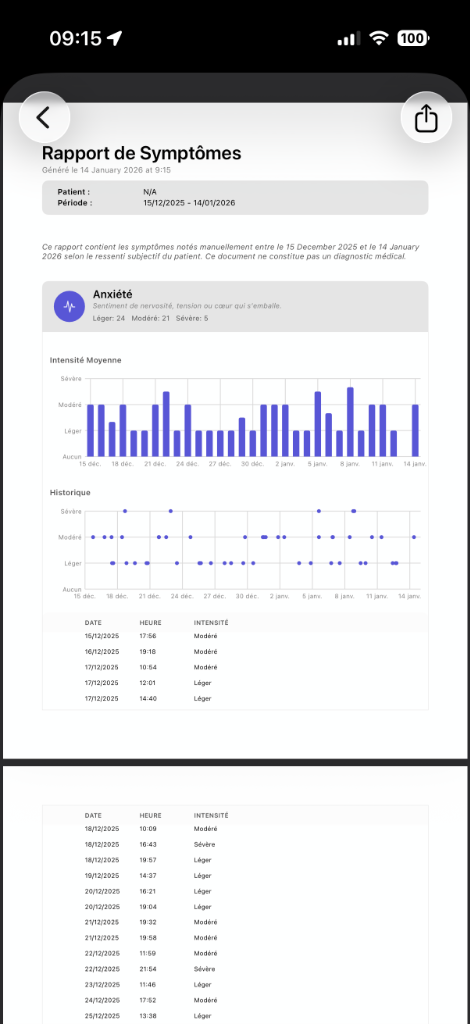The height and width of the screenshot is (1024, 470).
Task: Tap the 23/12/2025 11:46 row
Action: coord(235,984)
